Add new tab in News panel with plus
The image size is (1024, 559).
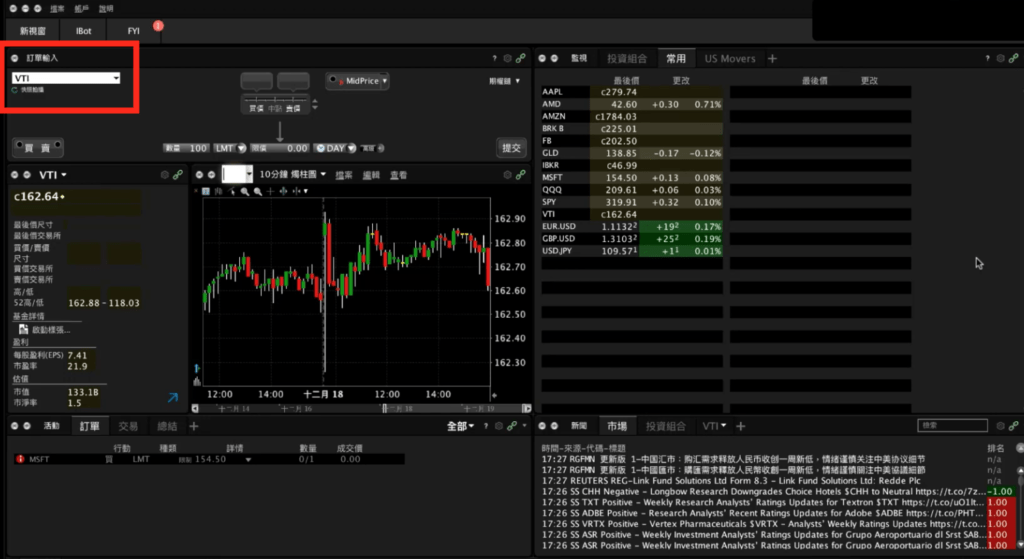(x=741, y=426)
